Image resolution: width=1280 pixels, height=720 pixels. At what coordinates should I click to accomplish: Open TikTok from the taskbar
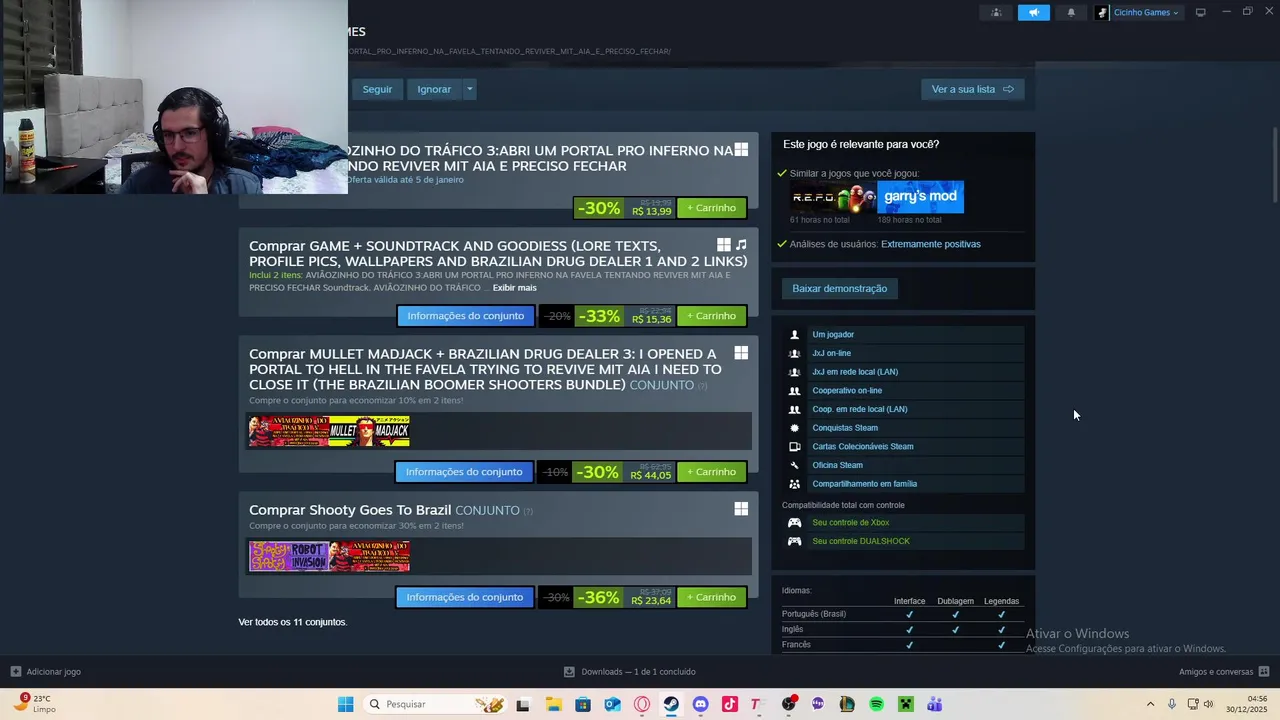tap(730, 704)
